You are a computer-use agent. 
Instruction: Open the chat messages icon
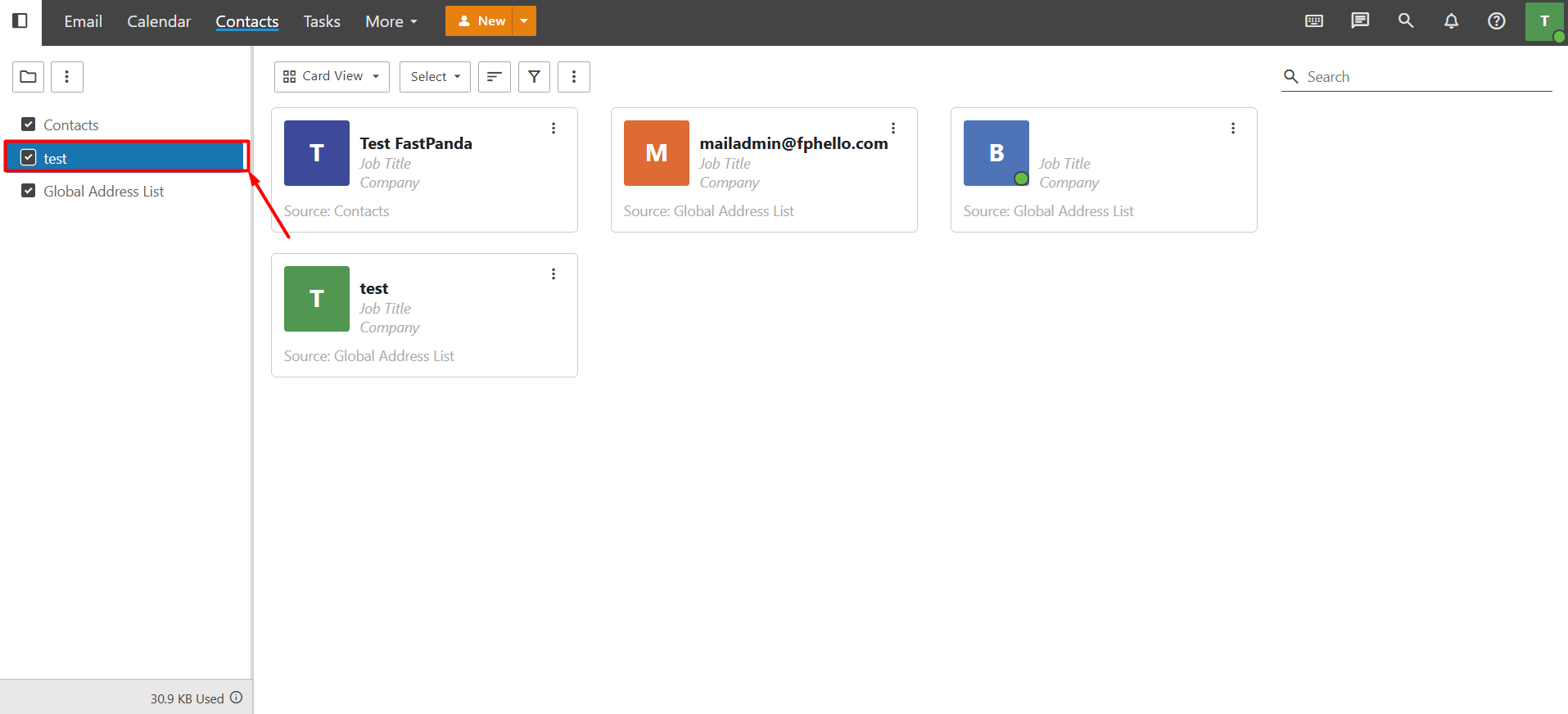click(1360, 21)
